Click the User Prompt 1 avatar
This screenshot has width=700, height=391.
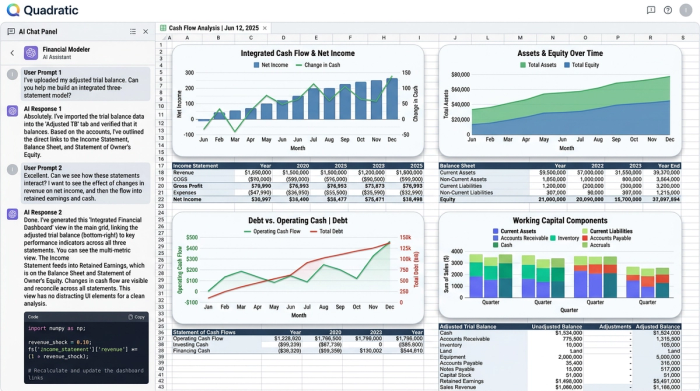12,74
